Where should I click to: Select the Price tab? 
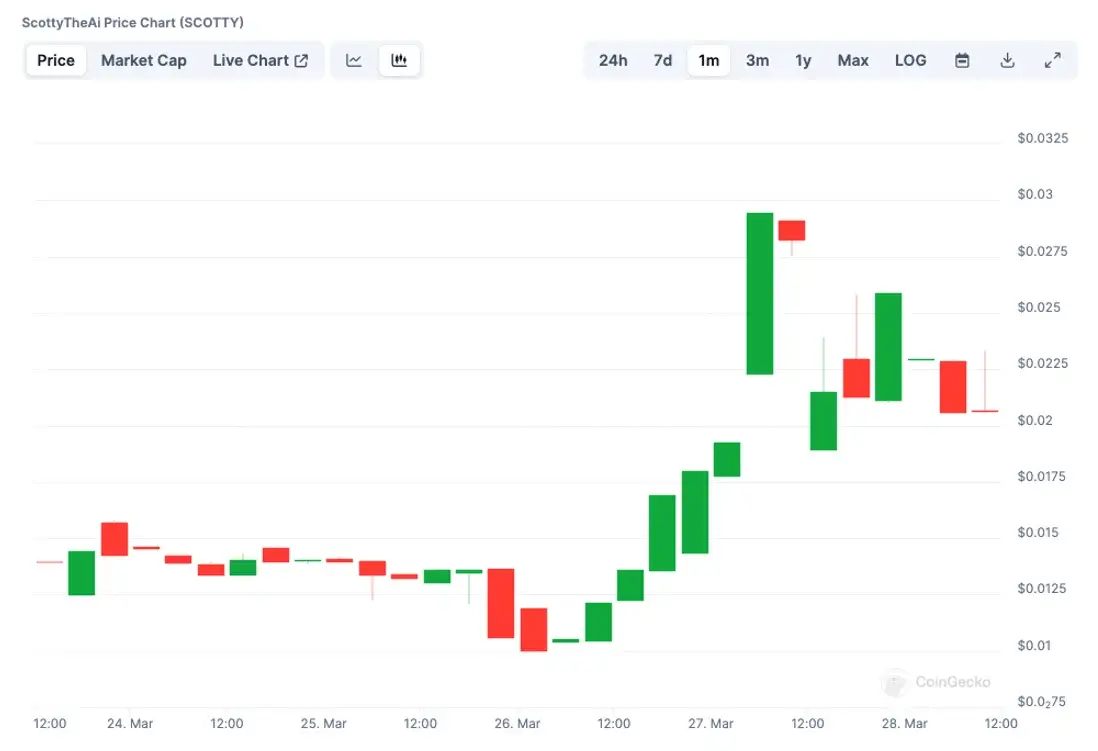click(56, 60)
